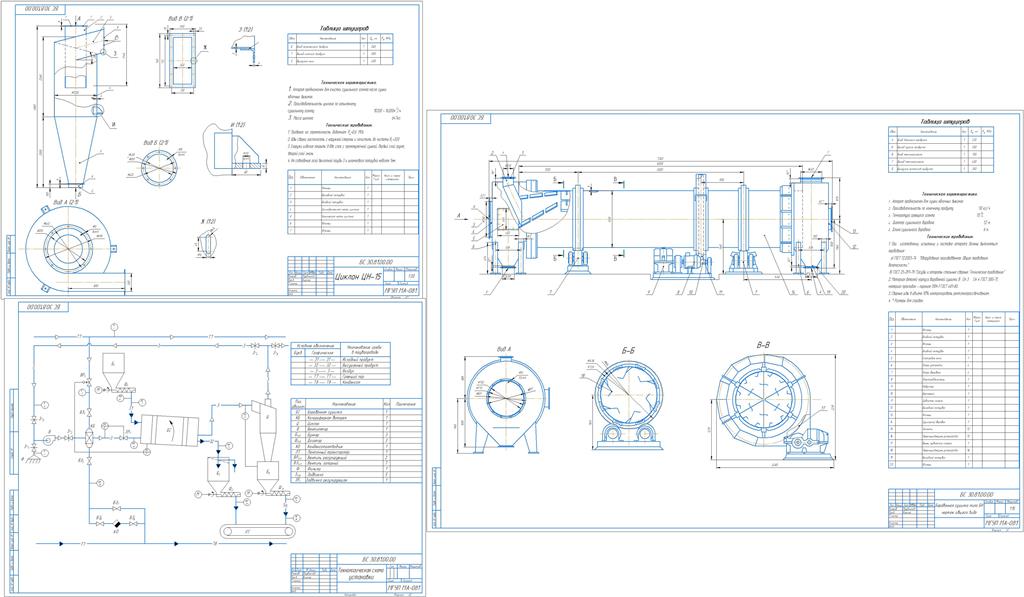Select the Вид А end view on dryer sheet

504,405
